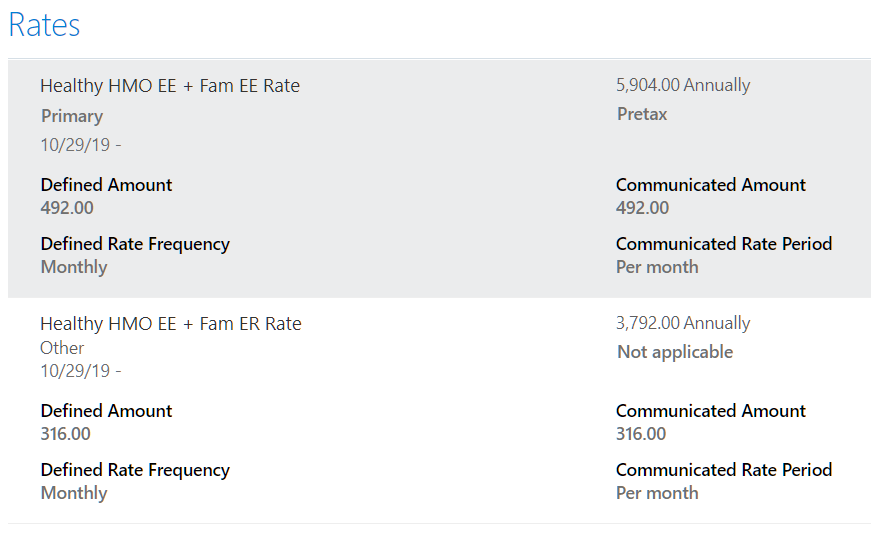Click the Communicated Amount value 316.00
The image size is (871, 539).
click(x=641, y=434)
